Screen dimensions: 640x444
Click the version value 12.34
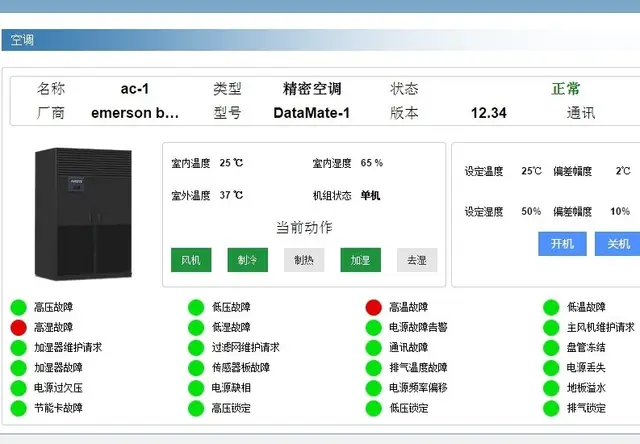[x=489, y=113]
